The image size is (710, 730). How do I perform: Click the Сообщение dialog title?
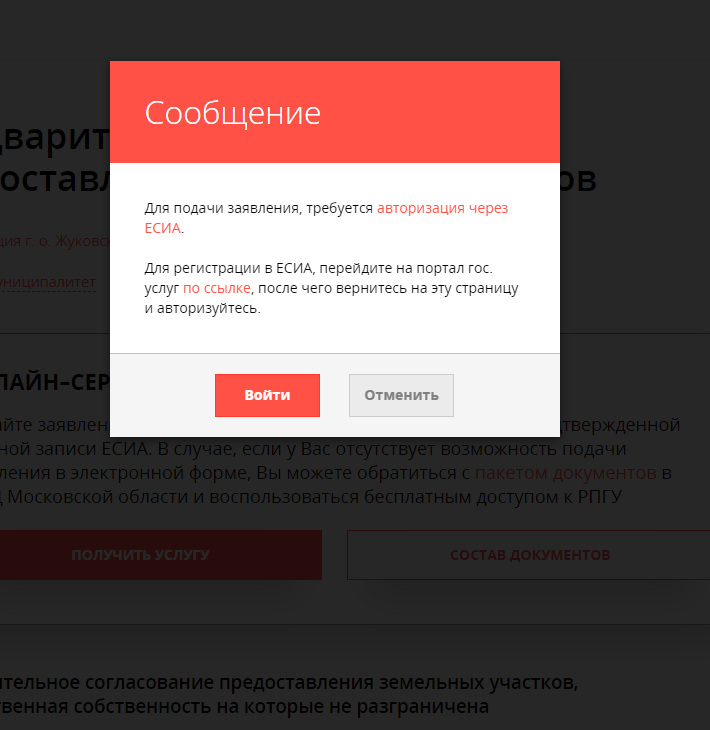coord(232,113)
